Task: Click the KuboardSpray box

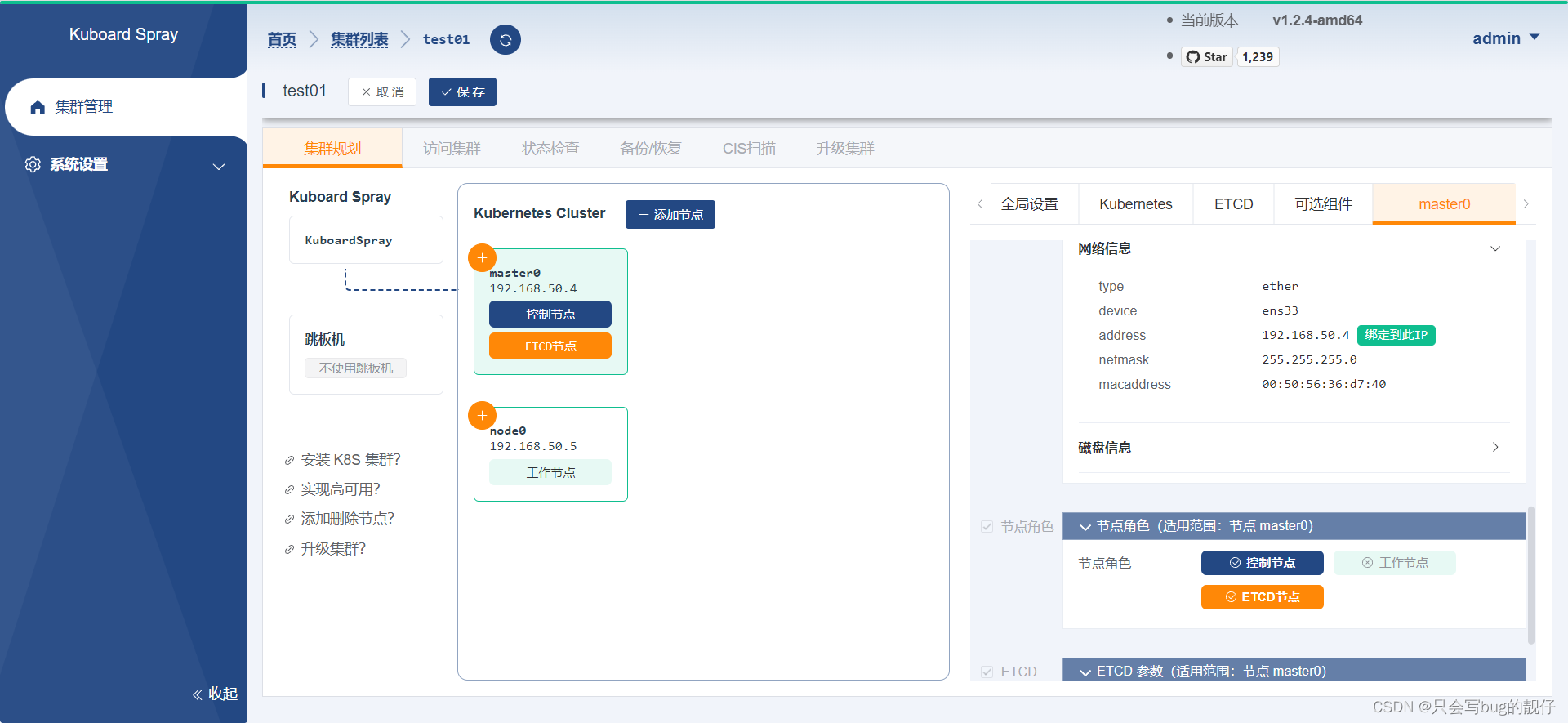Action: pyautogui.click(x=366, y=240)
